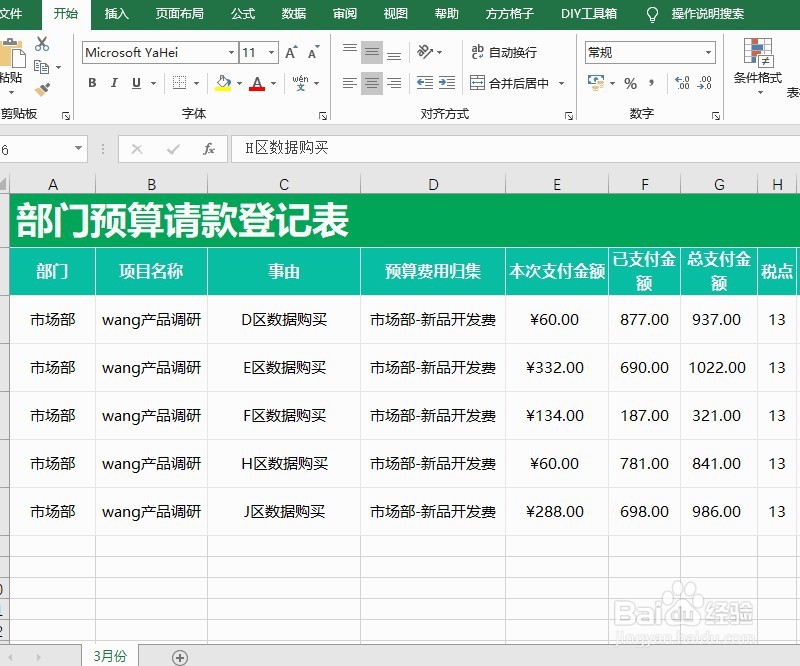Open the fill color dropdown arrow
The height and width of the screenshot is (666, 800).
[239, 82]
